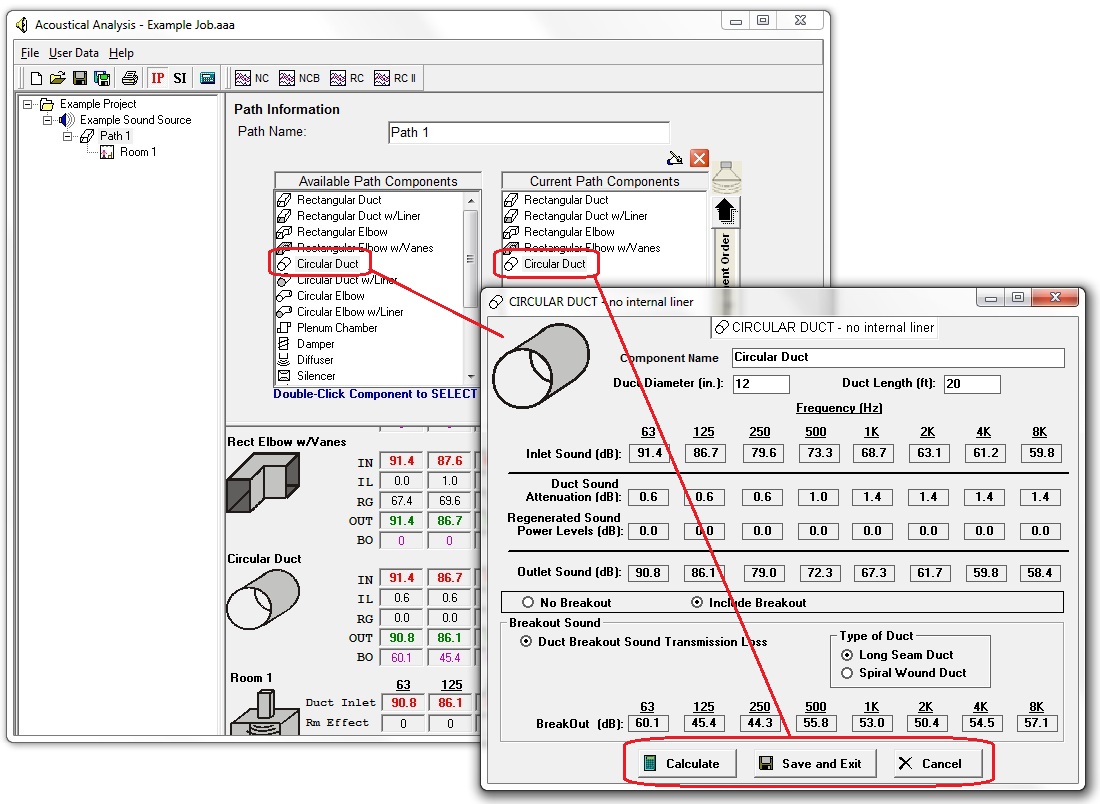Choose Long Seam Duct type
1100x804 pixels.
847,655
